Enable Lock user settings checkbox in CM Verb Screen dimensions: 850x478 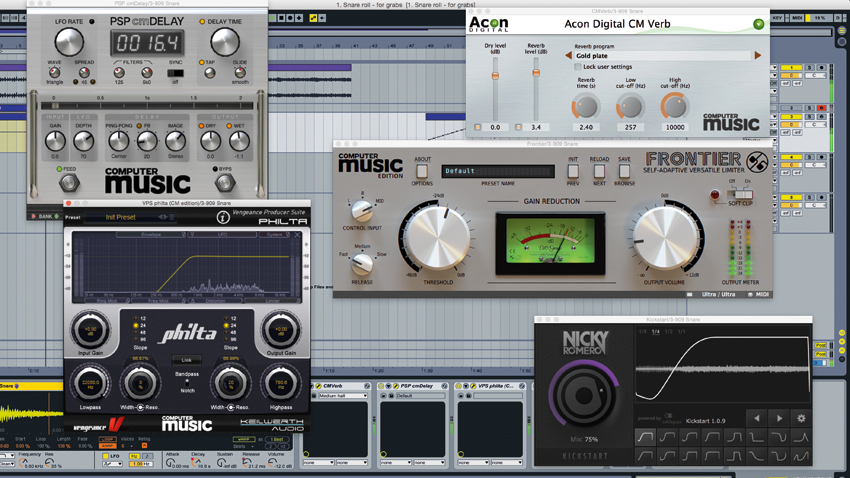pyautogui.click(x=578, y=67)
